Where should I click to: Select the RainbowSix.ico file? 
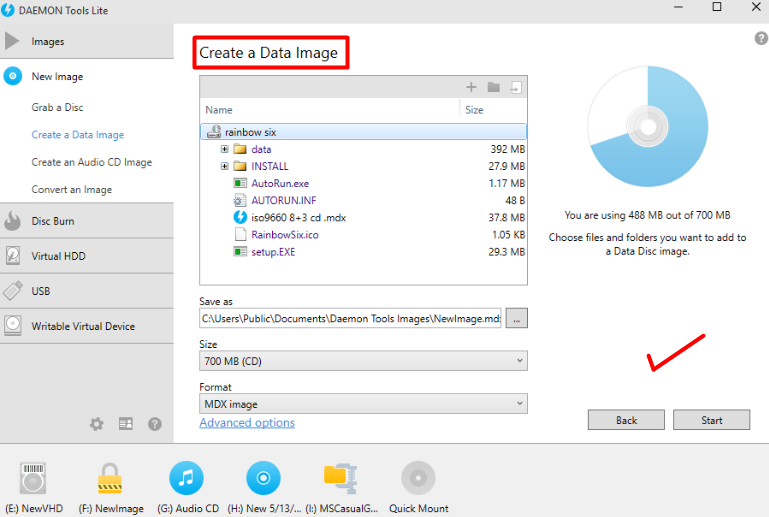point(284,235)
